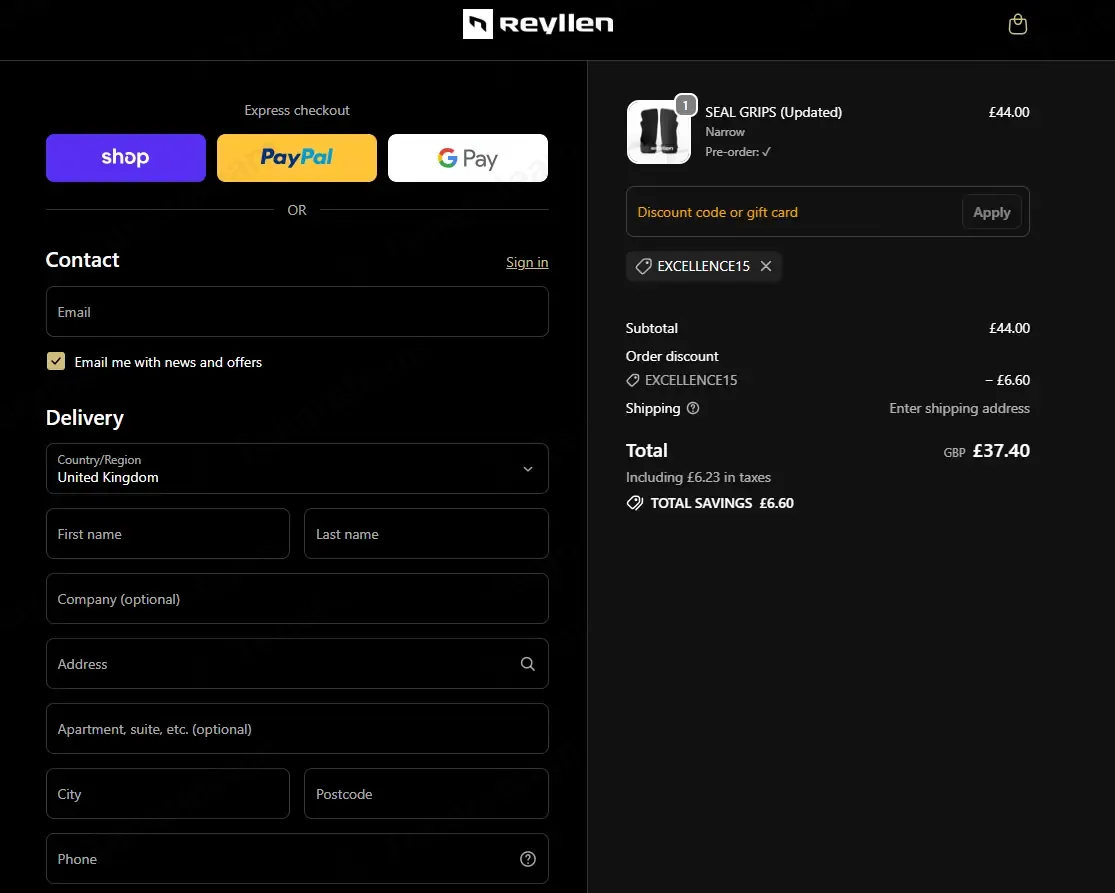The image size is (1115, 893).
Task: Click the address search magnifier icon
Action: click(x=528, y=663)
